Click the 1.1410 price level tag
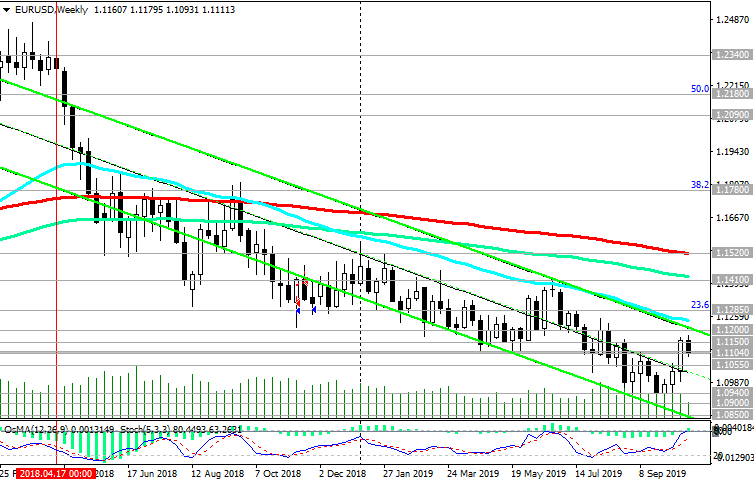Image resolution: width=754 pixels, height=484 pixels. pos(731,281)
